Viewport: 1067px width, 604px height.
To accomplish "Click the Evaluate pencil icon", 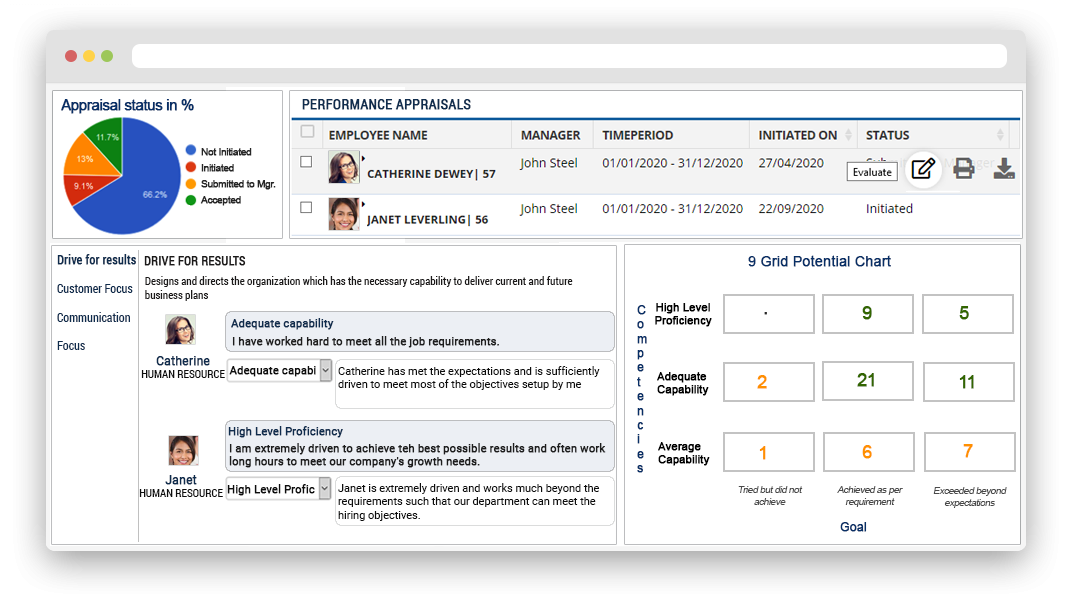I will click(x=923, y=170).
